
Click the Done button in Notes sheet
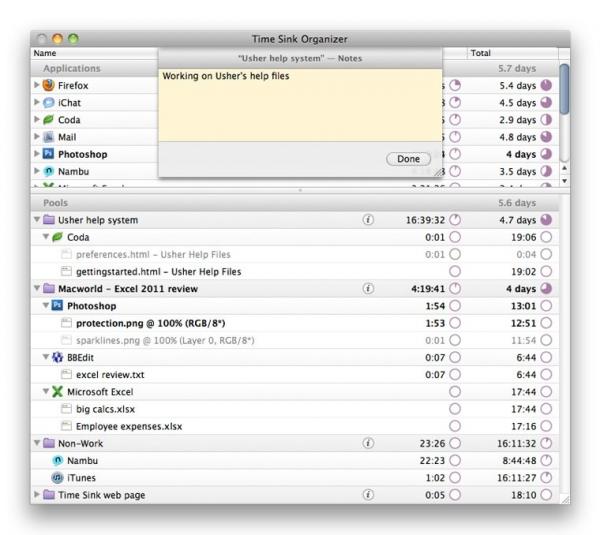coord(408,159)
